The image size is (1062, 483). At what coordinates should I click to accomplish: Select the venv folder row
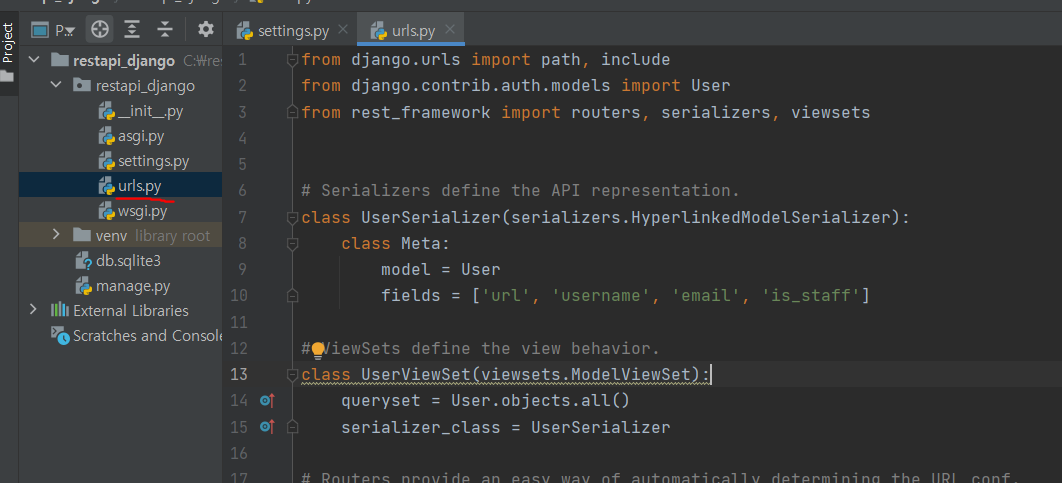121,236
